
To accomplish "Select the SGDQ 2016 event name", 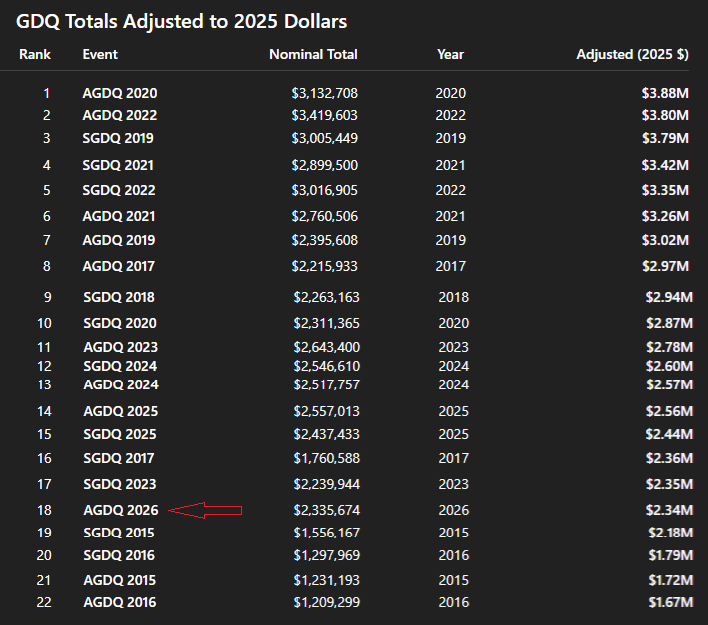I will (x=119, y=555).
